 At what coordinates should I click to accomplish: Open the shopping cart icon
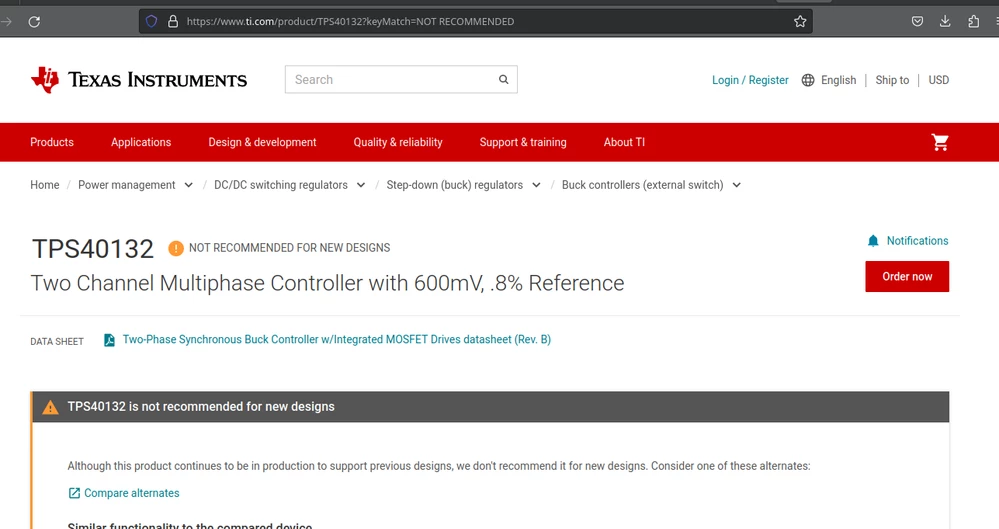point(940,142)
